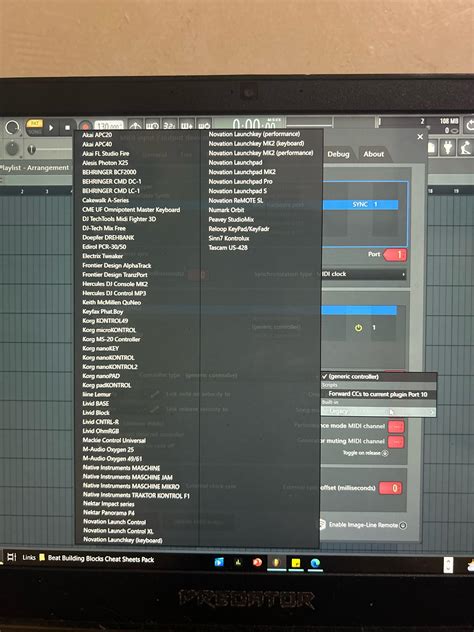Select Korg microKONTROL

pos(109,330)
